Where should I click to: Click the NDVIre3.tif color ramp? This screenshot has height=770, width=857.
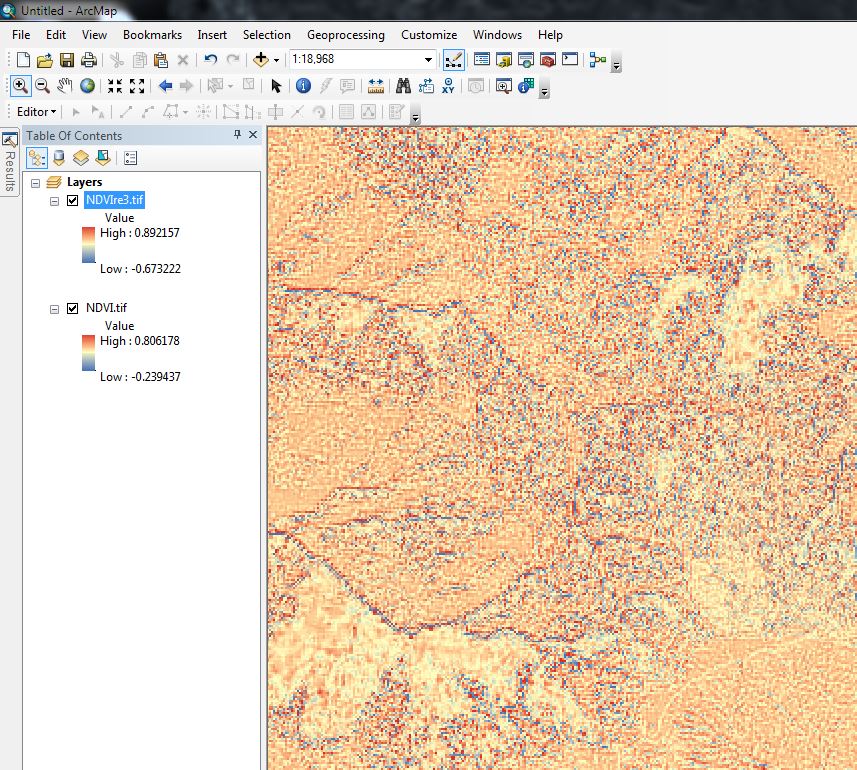(x=89, y=245)
